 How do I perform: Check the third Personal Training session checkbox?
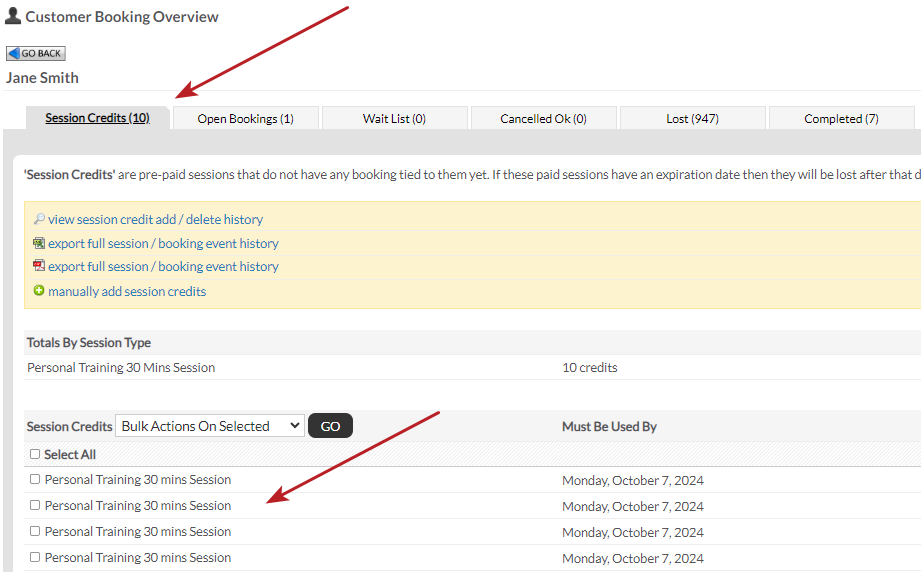click(35, 531)
